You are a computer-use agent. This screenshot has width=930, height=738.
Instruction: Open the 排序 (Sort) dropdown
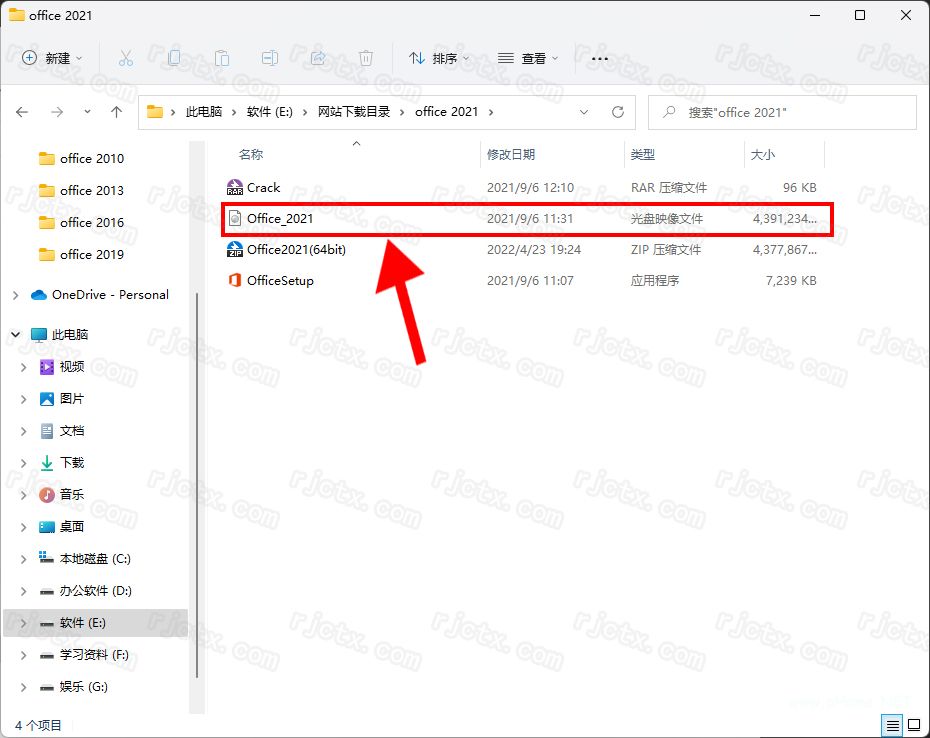coord(438,58)
